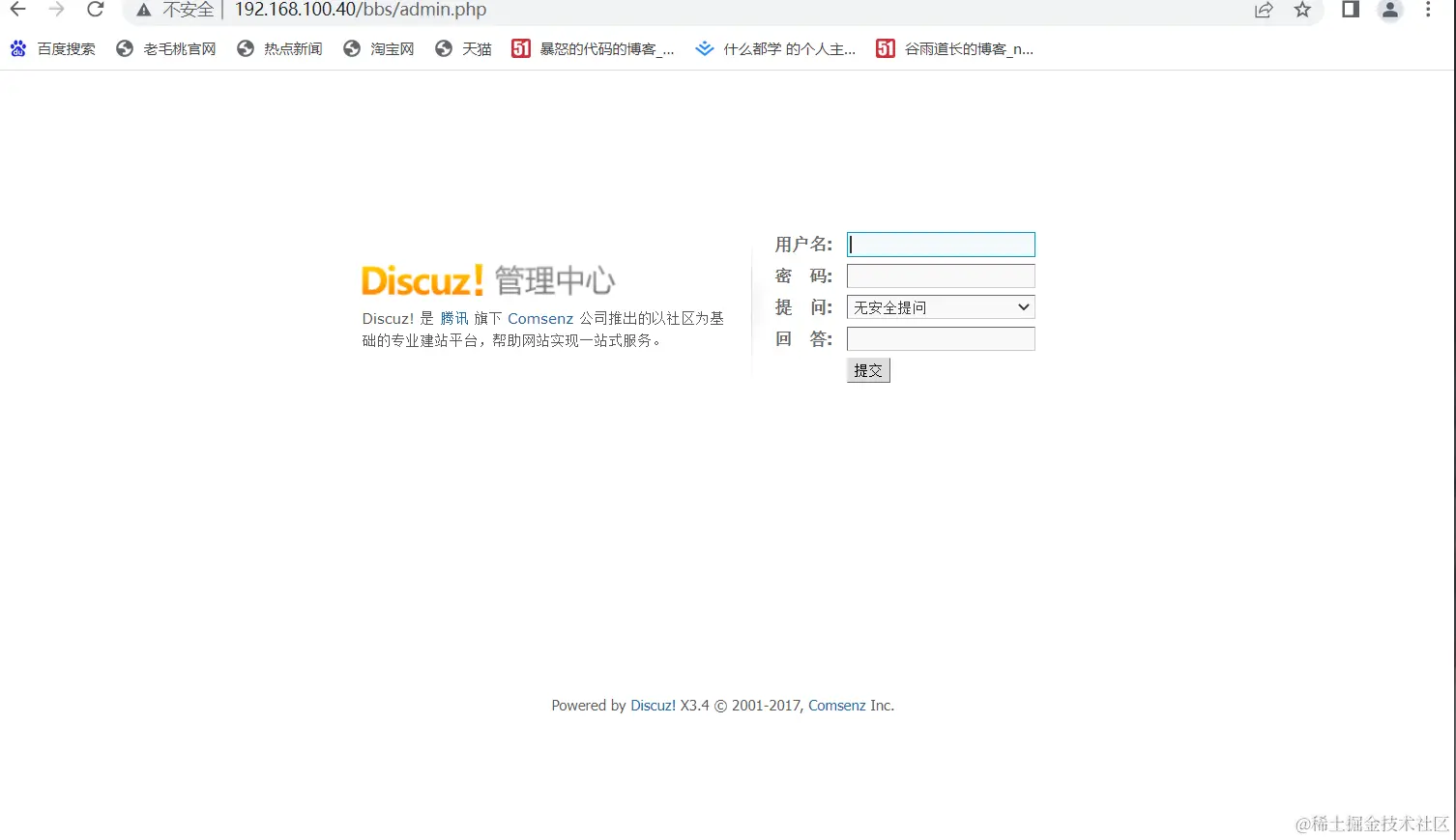The width and height of the screenshot is (1456, 840).
Task: Click the 用户名 label text
Action: tap(803, 245)
